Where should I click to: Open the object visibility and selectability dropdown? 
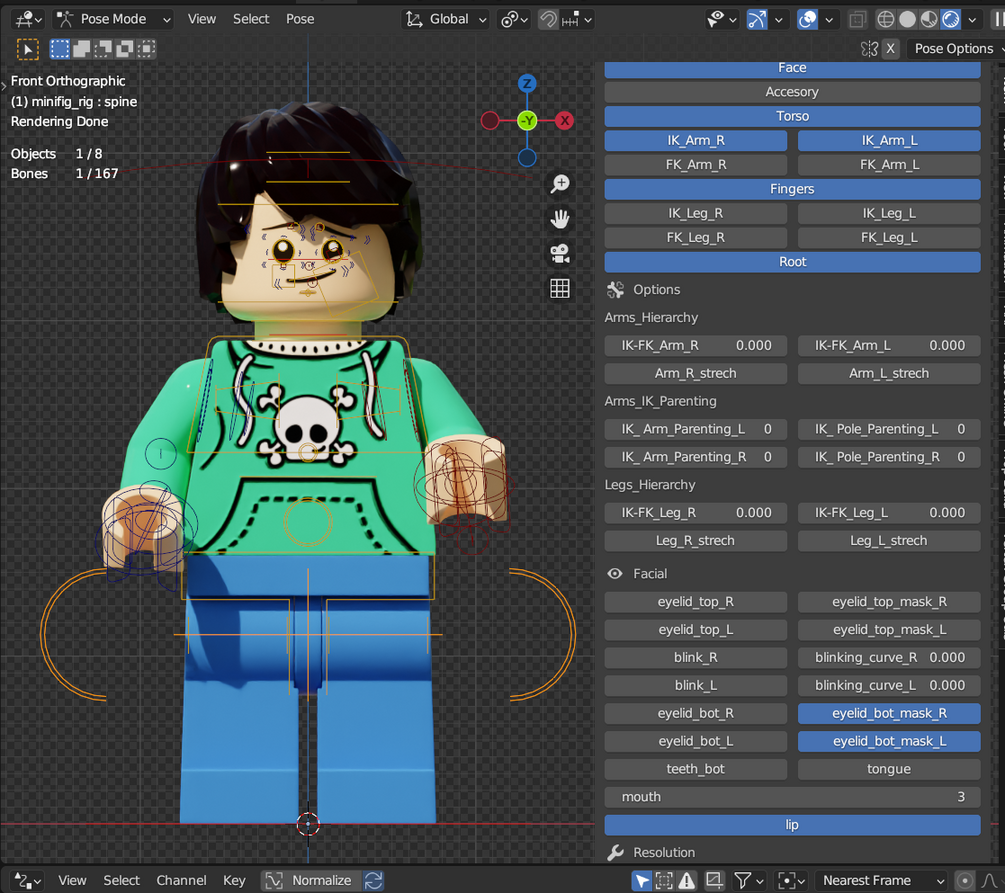point(721,19)
